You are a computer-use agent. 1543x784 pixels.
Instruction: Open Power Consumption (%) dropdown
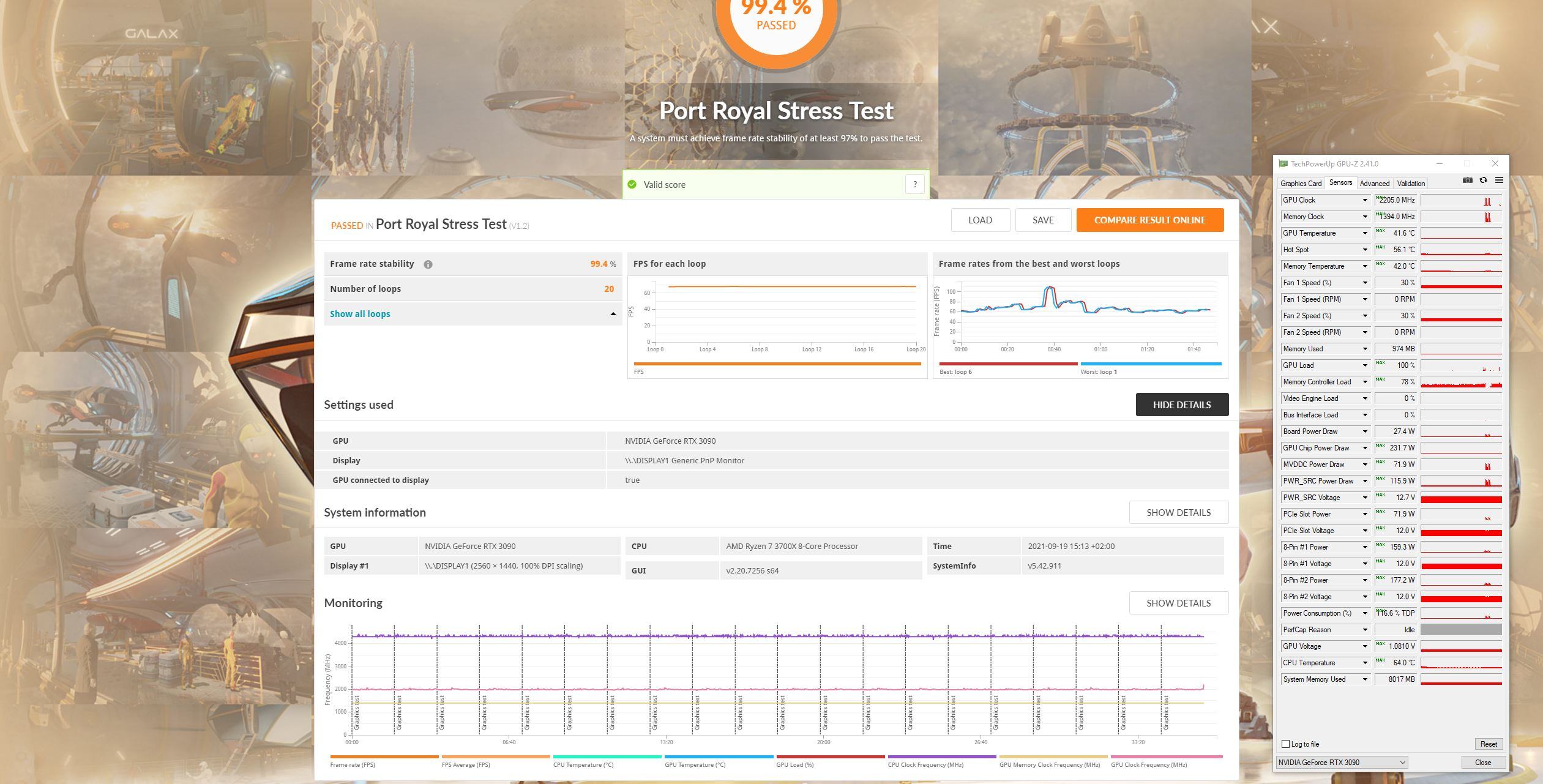click(1364, 613)
